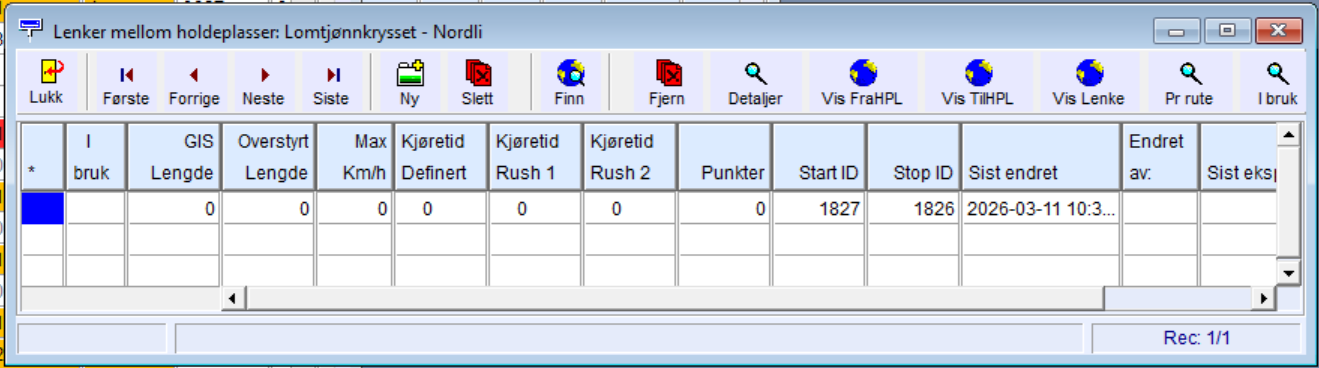
Task: Click the GIS Lengde value cell
Action: pyautogui.click(x=174, y=208)
